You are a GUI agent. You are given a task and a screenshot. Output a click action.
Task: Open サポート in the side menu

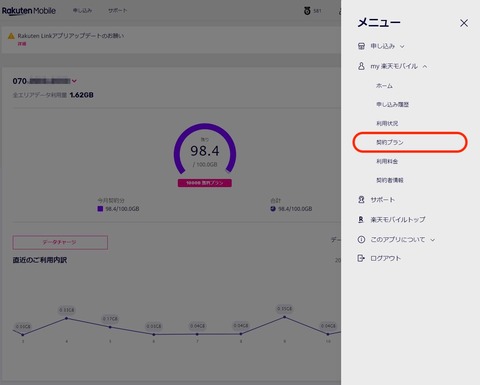(383, 200)
